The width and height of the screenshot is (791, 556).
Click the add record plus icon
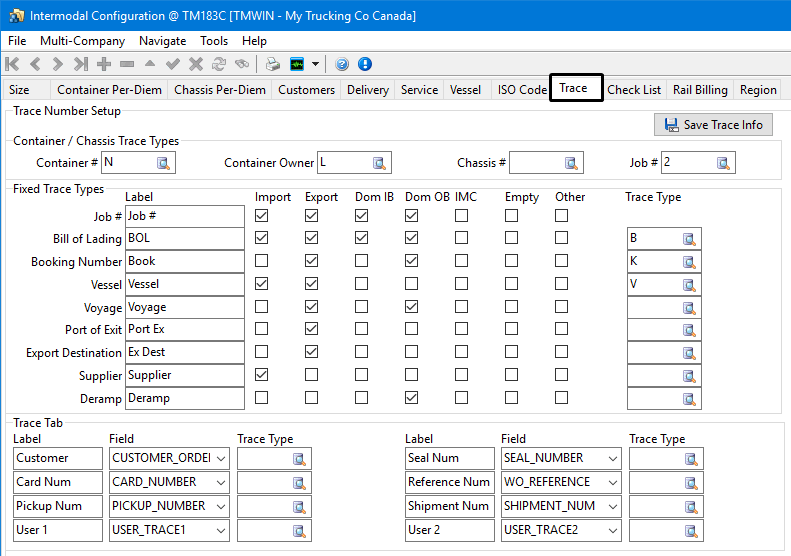(104, 64)
